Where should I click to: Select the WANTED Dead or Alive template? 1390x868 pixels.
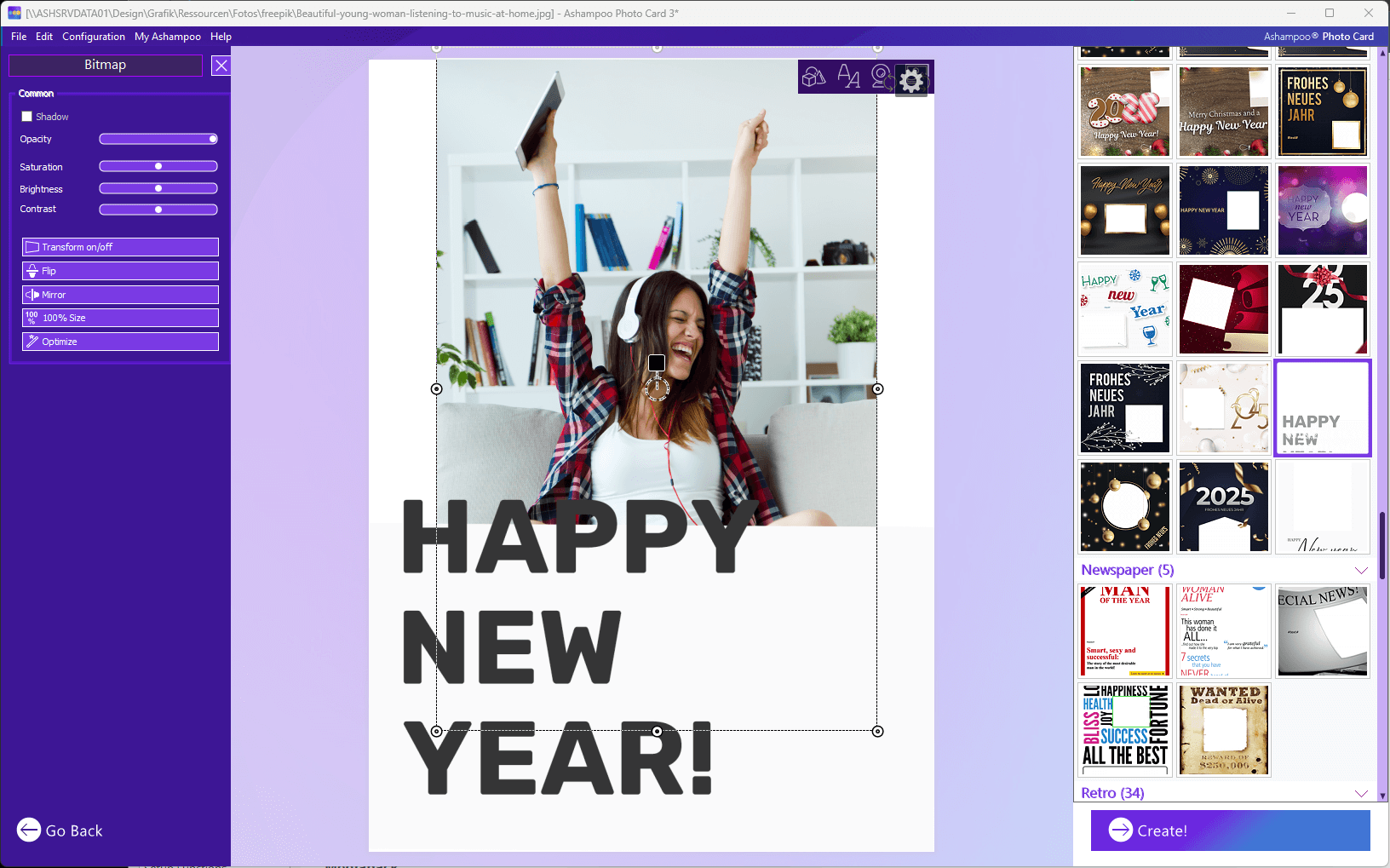[x=1225, y=730]
